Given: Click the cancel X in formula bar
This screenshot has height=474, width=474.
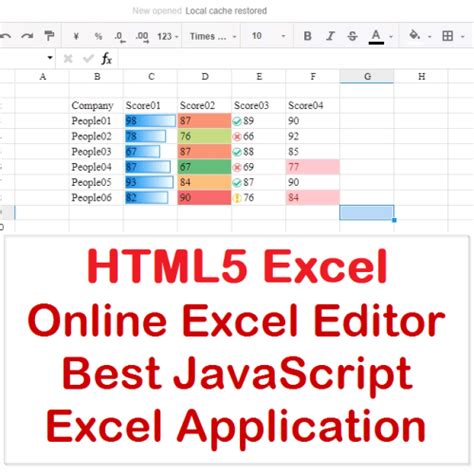Looking at the screenshot, I should coord(68,59).
